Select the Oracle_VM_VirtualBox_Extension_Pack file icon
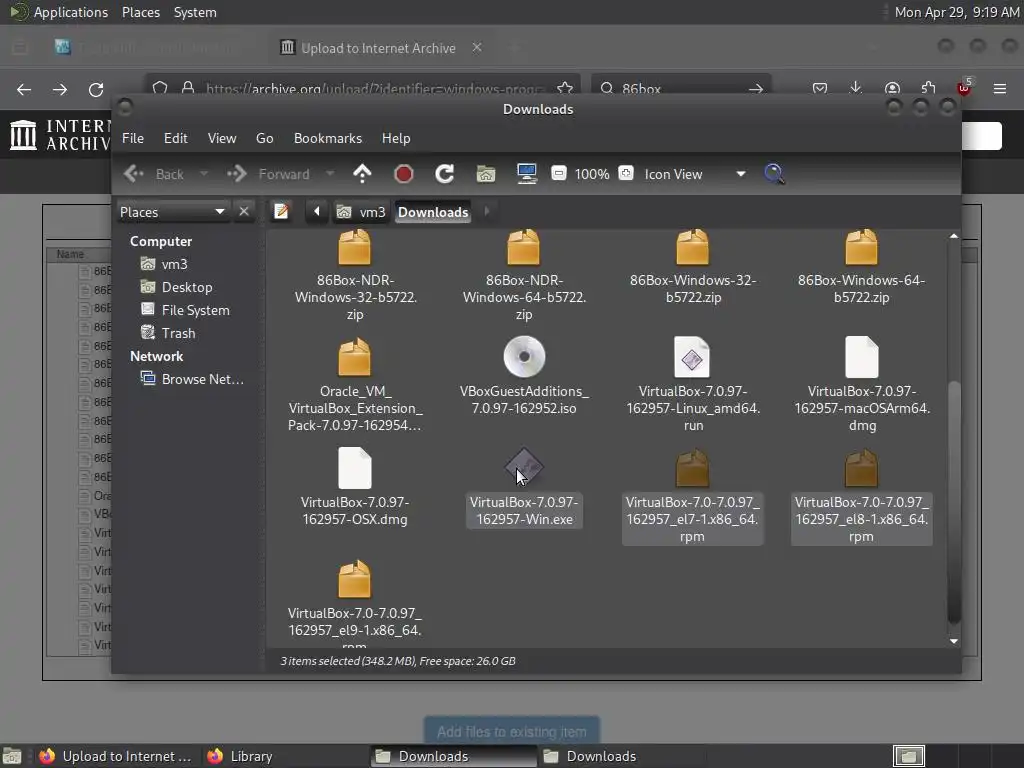 355,357
